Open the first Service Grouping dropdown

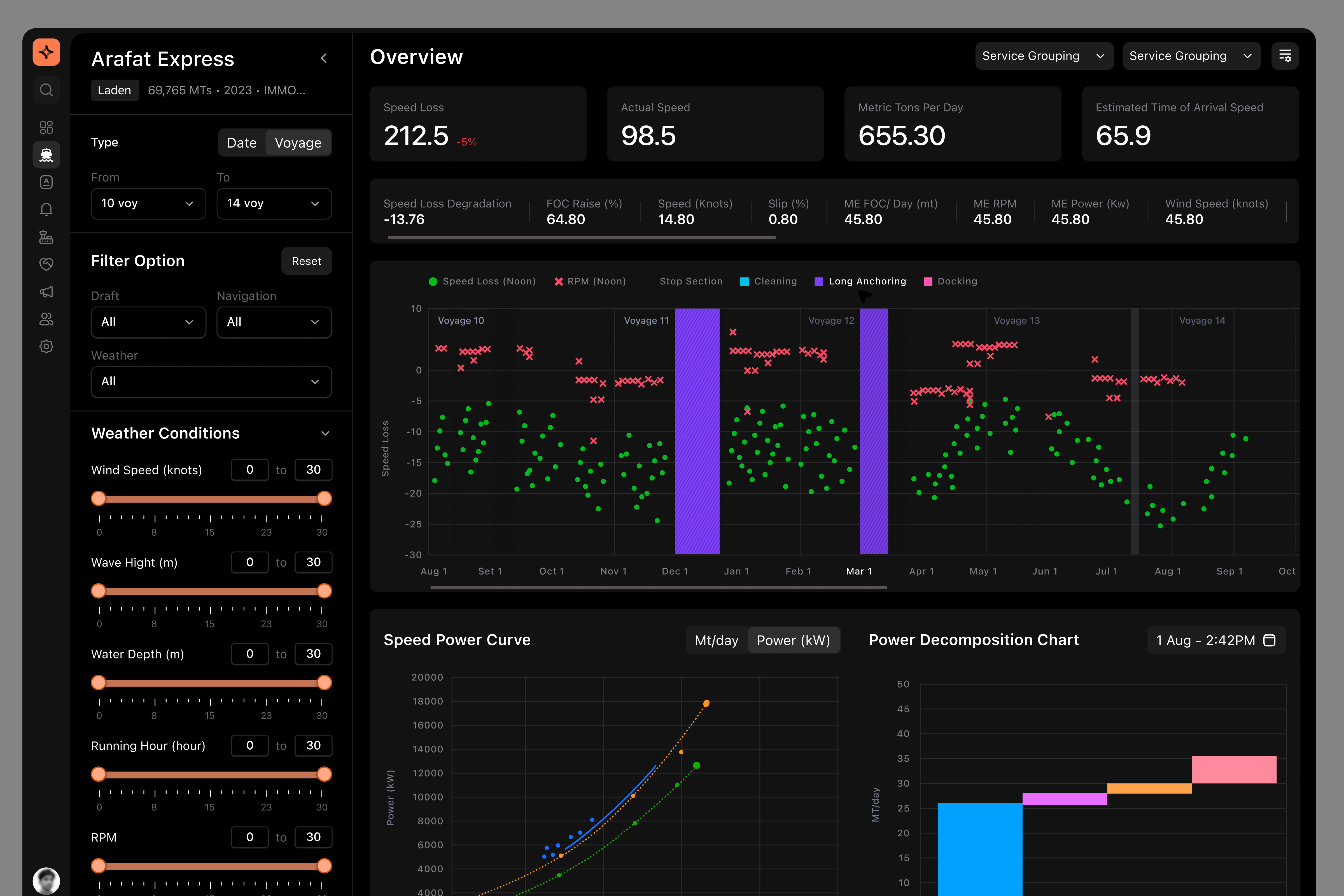1044,56
